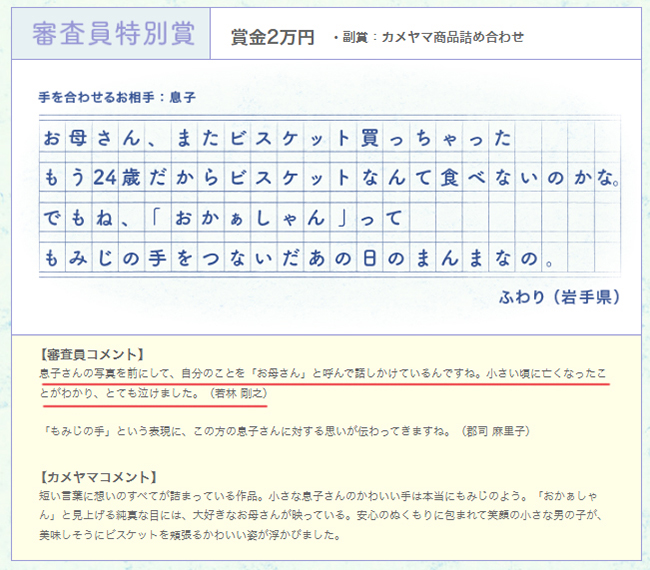Click the judge name (郡司 麻里子)
The height and width of the screenshot is (570, 650).
[x=495, y=431]
